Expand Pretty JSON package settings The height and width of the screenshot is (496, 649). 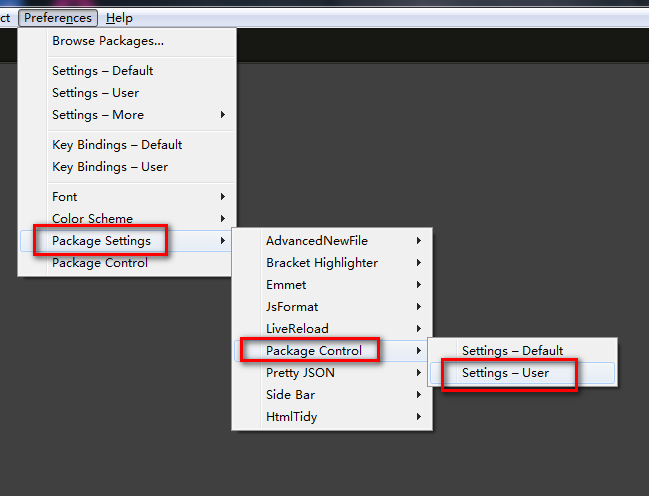(x=332, y=373)
